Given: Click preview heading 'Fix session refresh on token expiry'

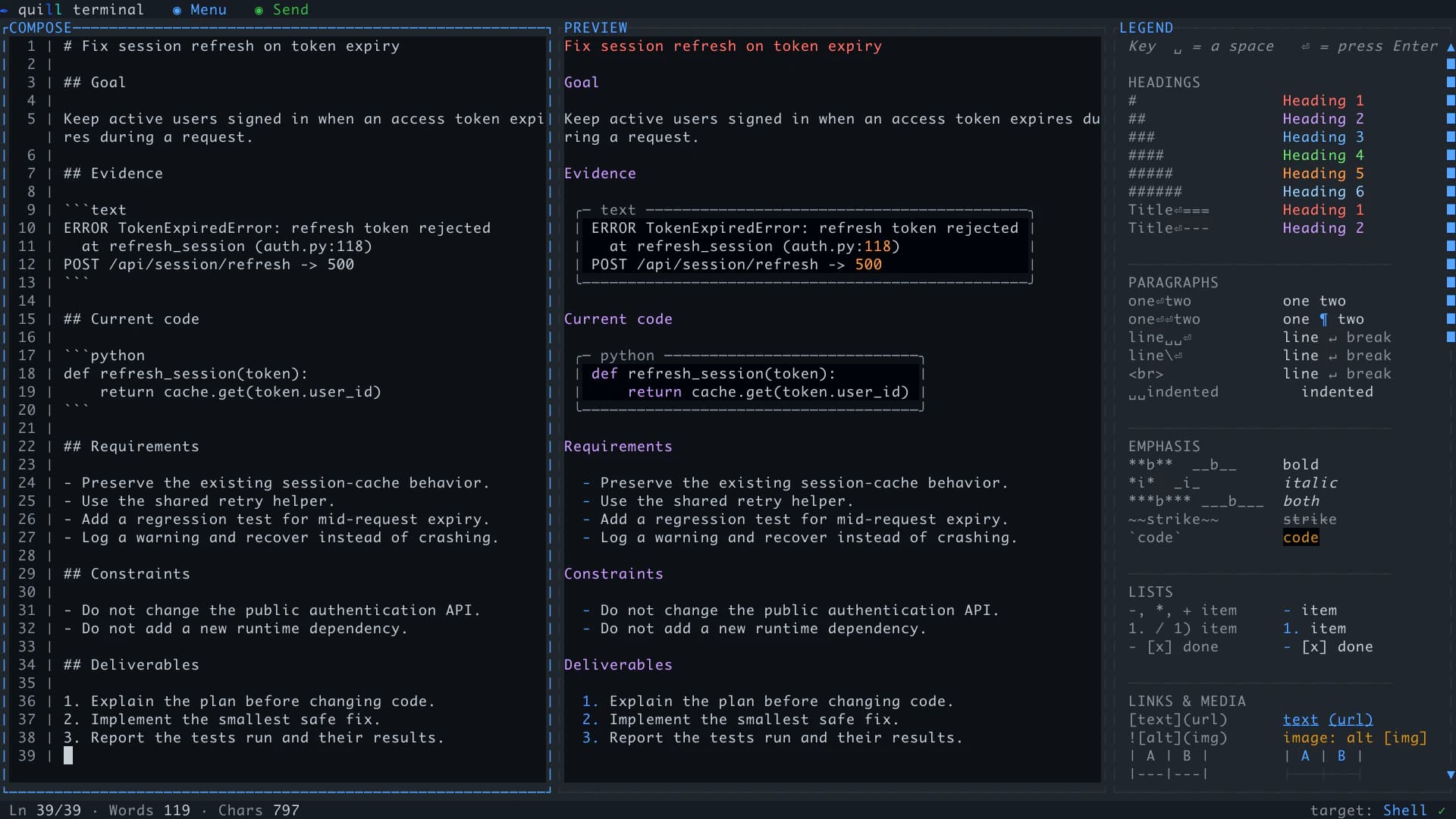Looking at the screenshot, I should pyautogui.click(x=723, y=46).
